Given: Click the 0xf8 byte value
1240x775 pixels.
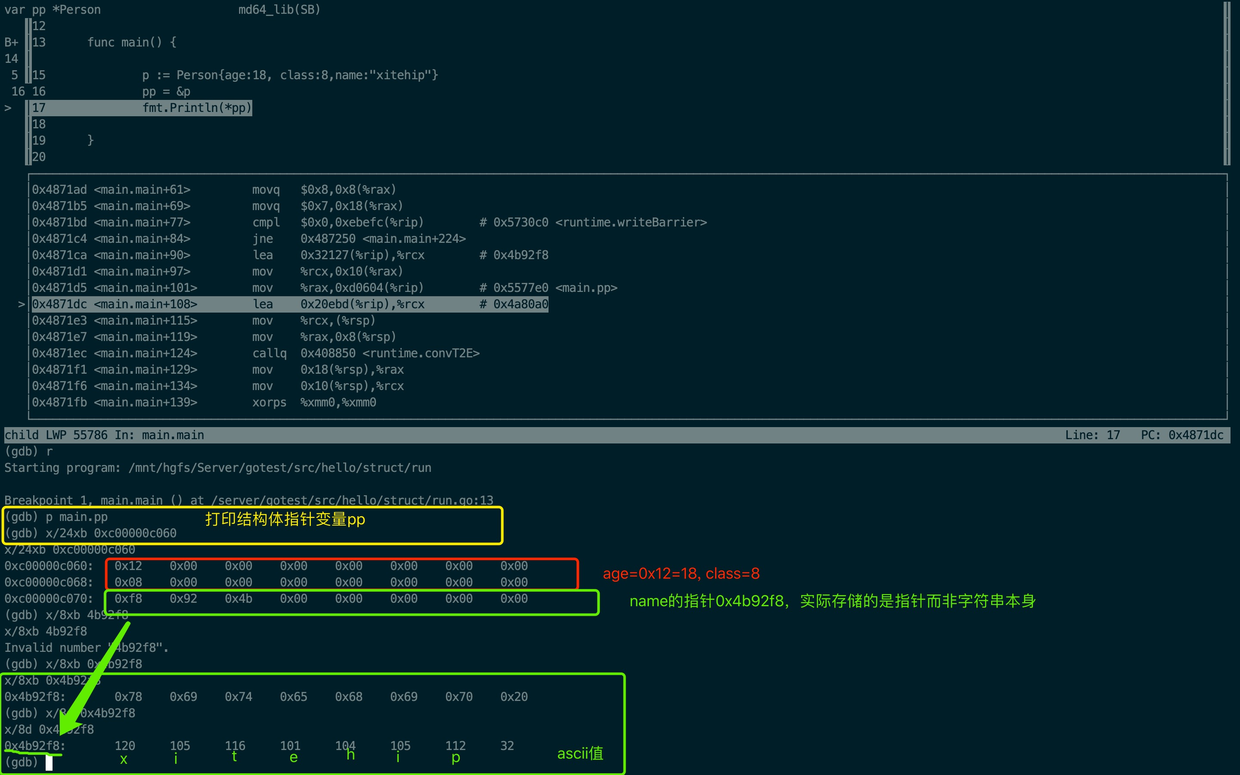Looking at the screenshot, I should 128,599.
